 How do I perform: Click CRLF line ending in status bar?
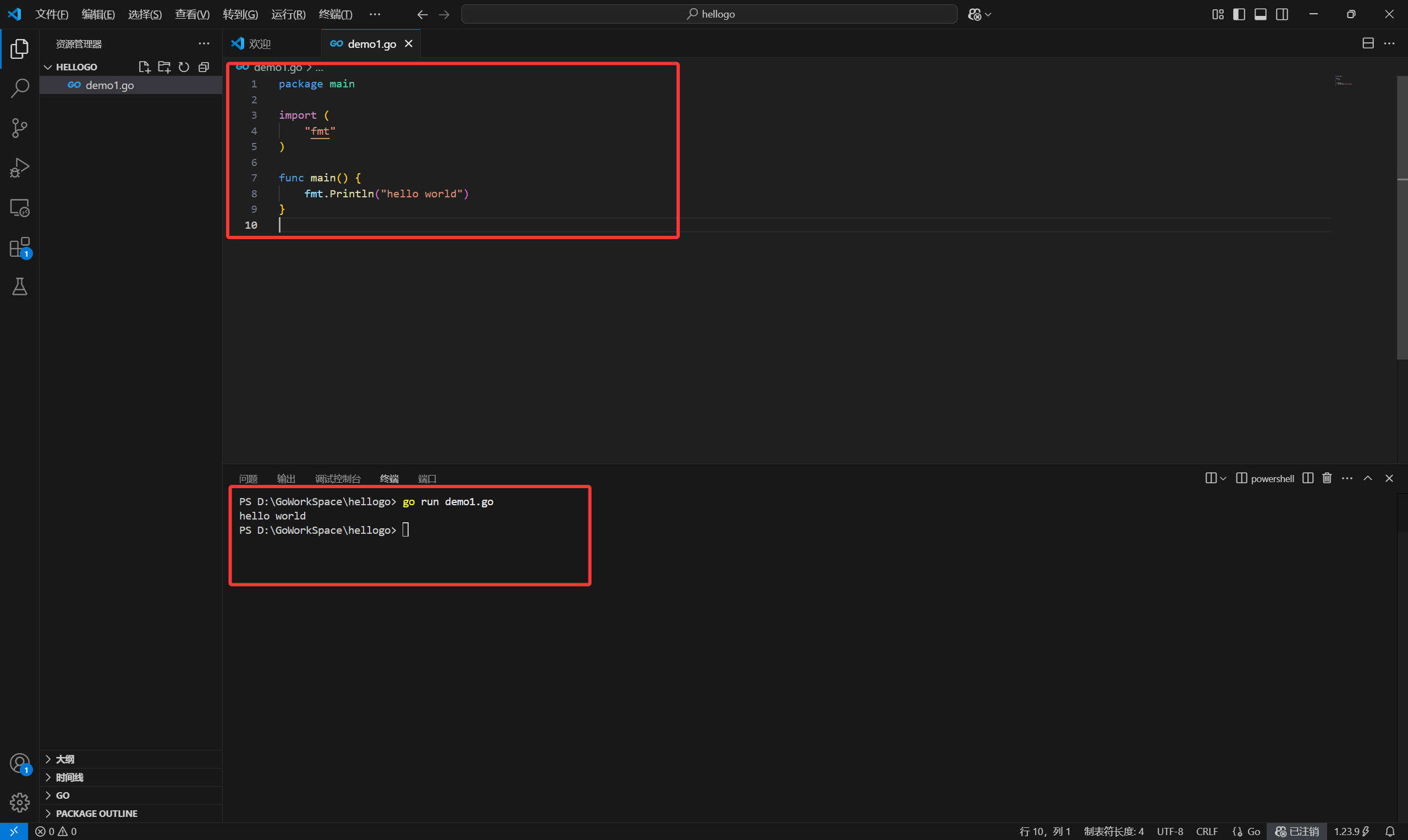(1207, 831)
